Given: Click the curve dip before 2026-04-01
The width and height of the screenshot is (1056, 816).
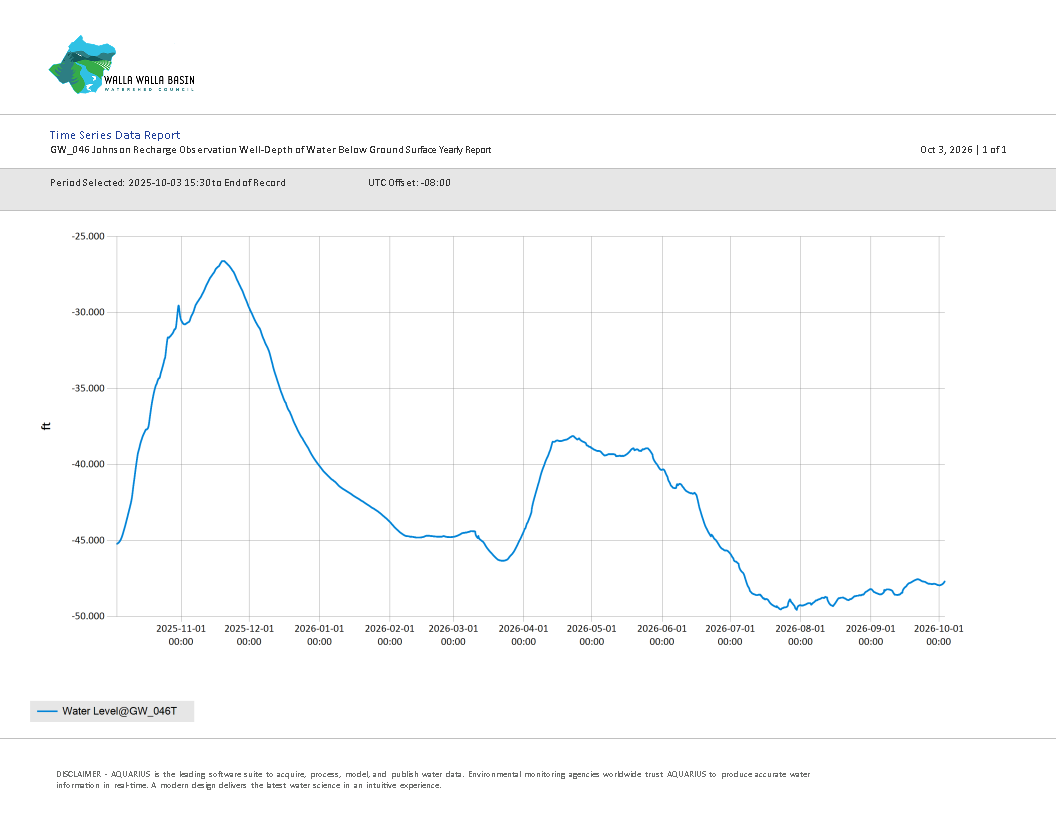Looking at the screenshot, I should [x=502, y=560].
